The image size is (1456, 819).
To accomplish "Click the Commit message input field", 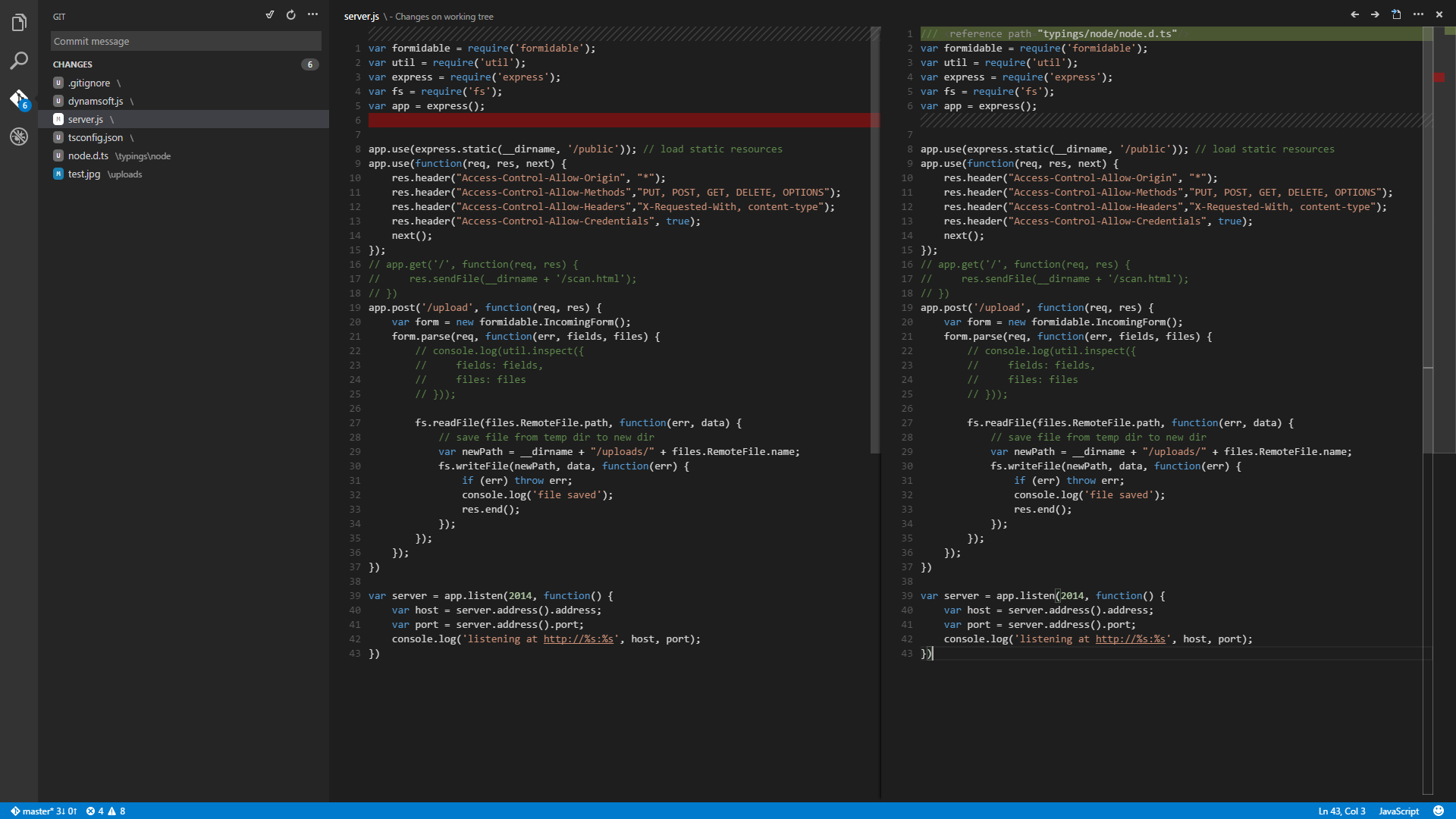I will pyautogui.click(x=186, y=41).
